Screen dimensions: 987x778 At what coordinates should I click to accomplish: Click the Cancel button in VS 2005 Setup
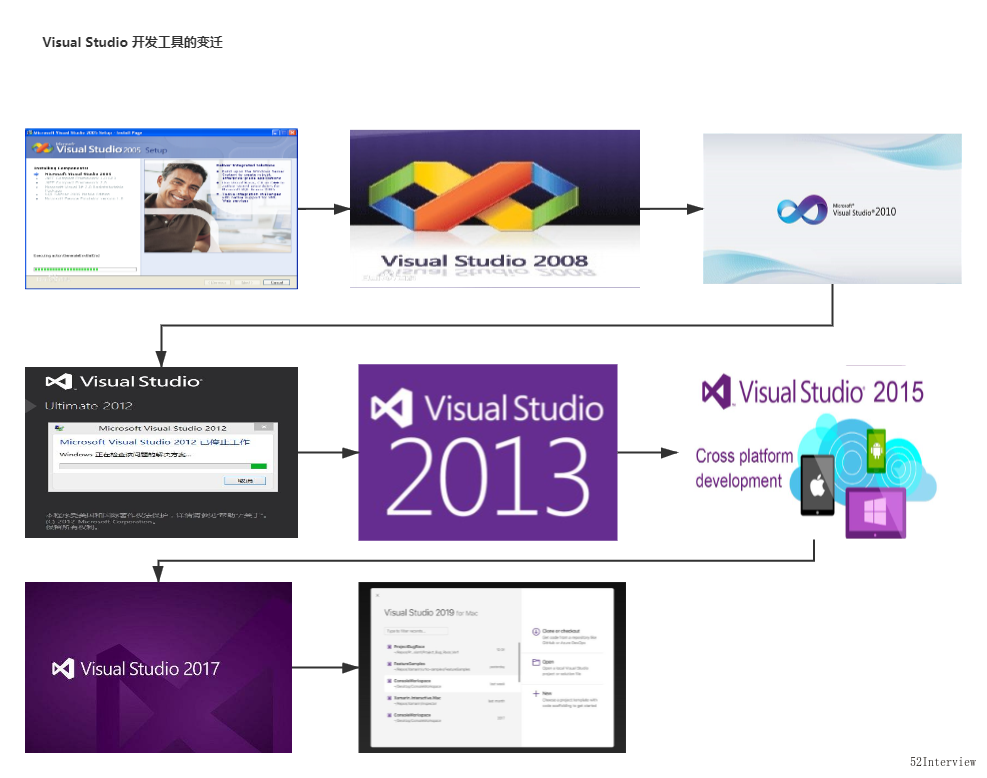tap(276, 283)
